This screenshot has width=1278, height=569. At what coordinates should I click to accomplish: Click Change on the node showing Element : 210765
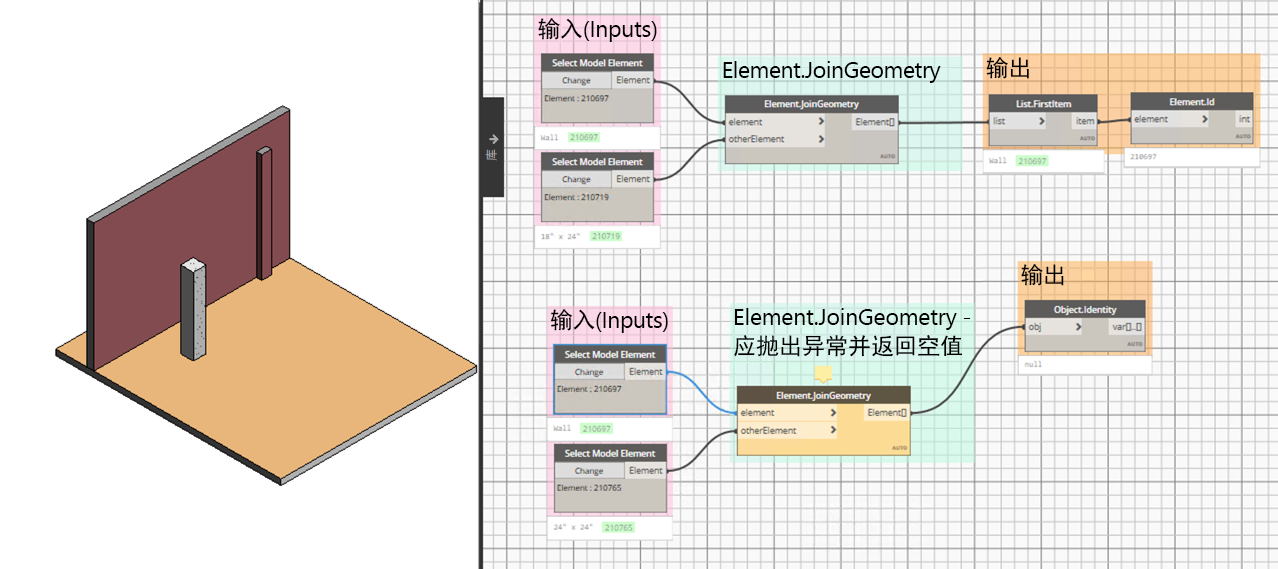[x=589, y=470]
